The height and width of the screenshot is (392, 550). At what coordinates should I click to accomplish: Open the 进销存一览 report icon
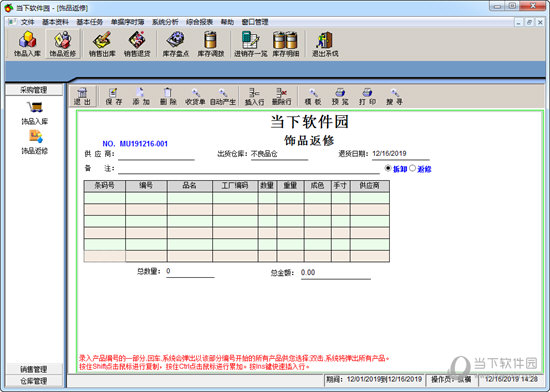250,44
